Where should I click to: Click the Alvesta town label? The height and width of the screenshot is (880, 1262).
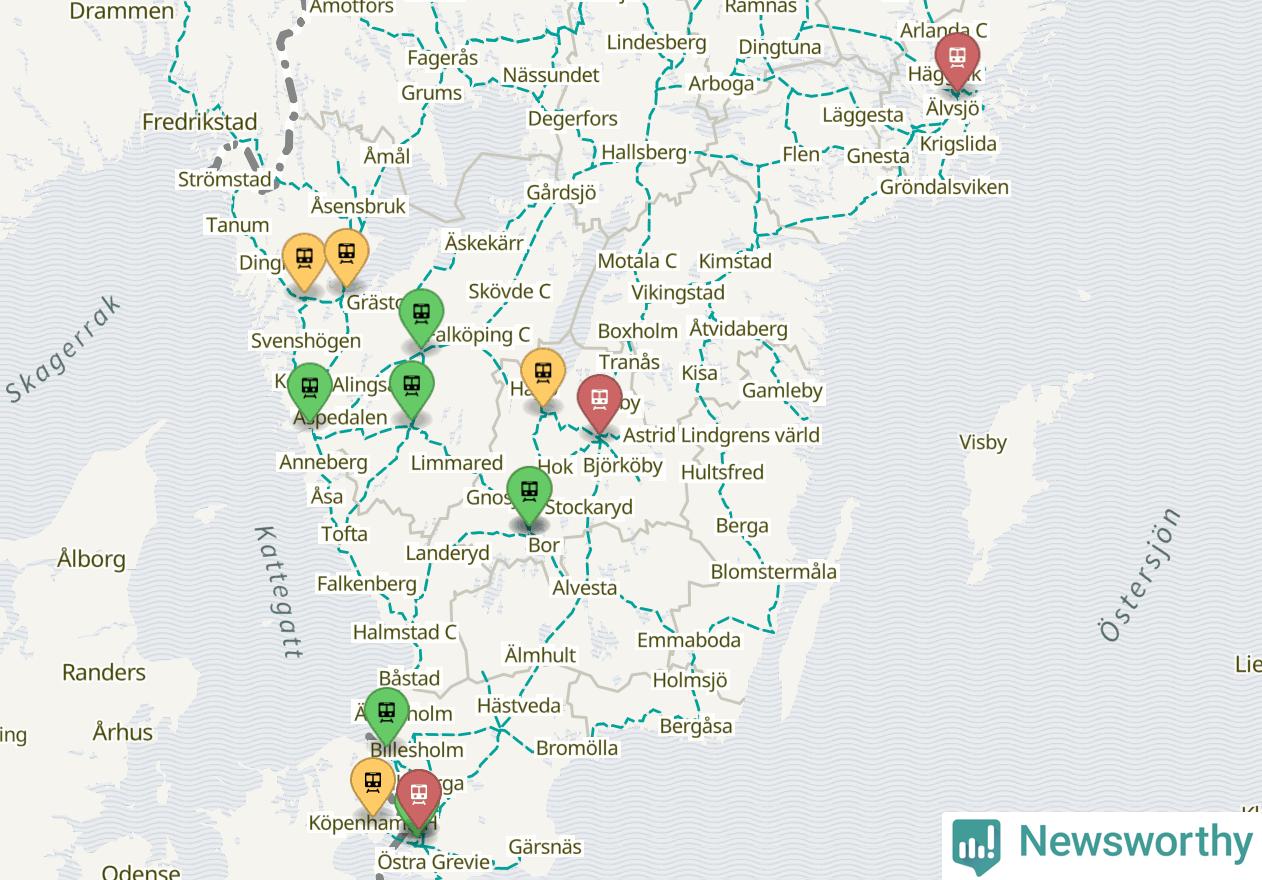coord(585,587)
